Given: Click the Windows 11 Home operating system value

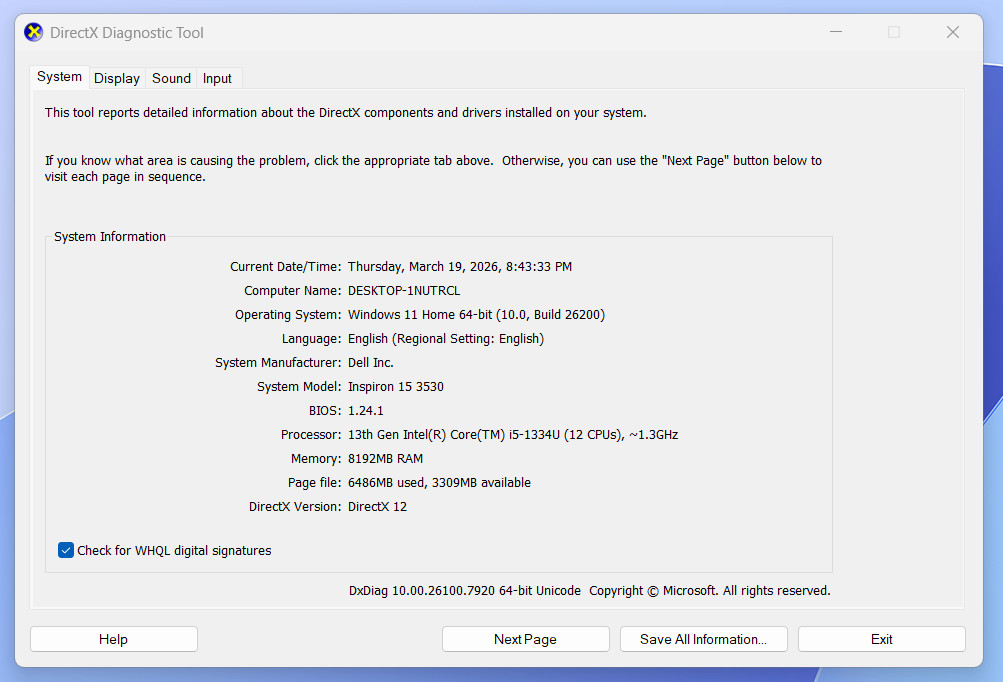Looking at the screenshot, I should click(x=477, y=315).
